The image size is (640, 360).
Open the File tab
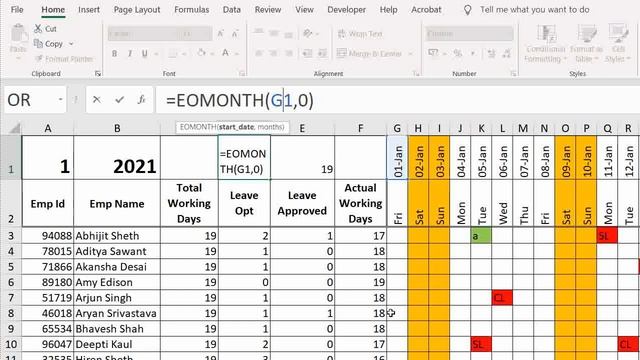click(17, 9)
